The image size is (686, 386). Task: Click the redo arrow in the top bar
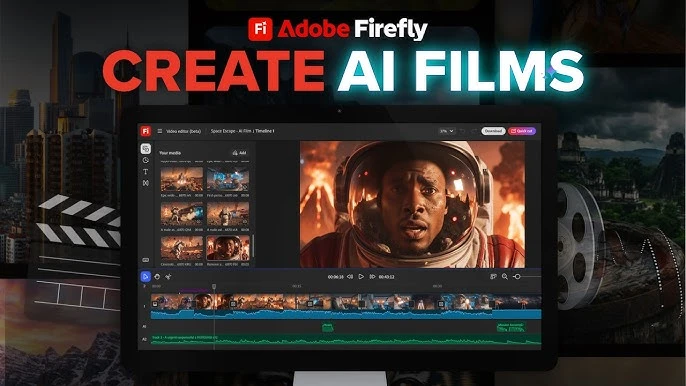pyautogui.click(x=474, y=131)
